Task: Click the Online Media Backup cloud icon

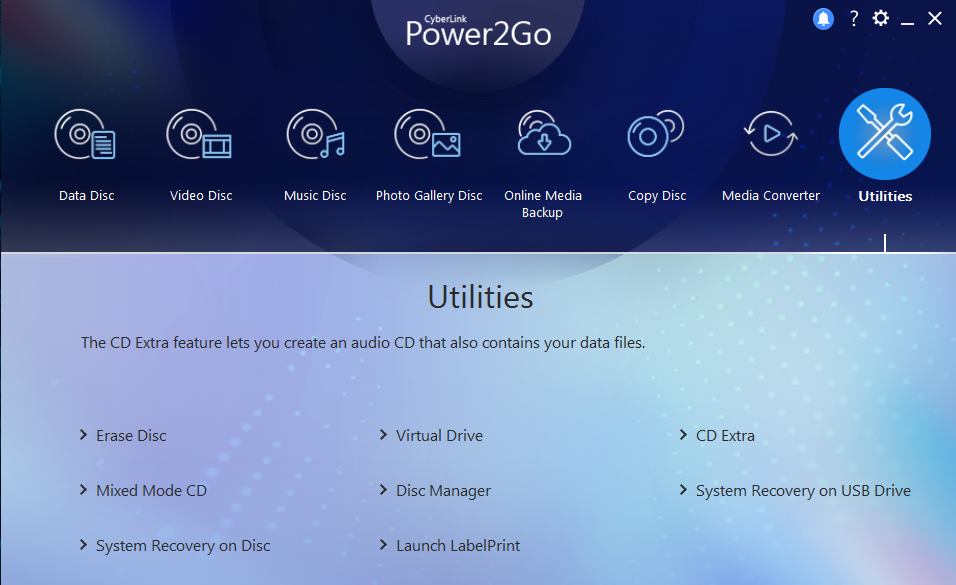Action: (543, 133)
